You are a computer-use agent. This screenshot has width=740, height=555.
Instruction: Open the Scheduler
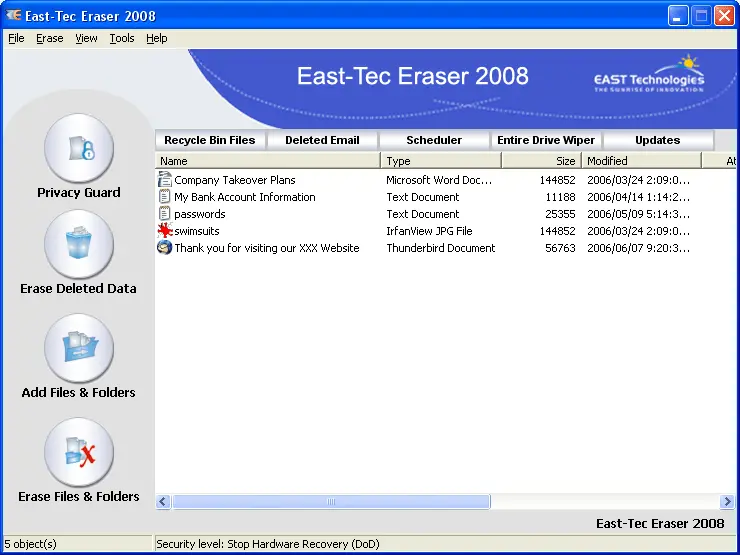pos(434,140)
